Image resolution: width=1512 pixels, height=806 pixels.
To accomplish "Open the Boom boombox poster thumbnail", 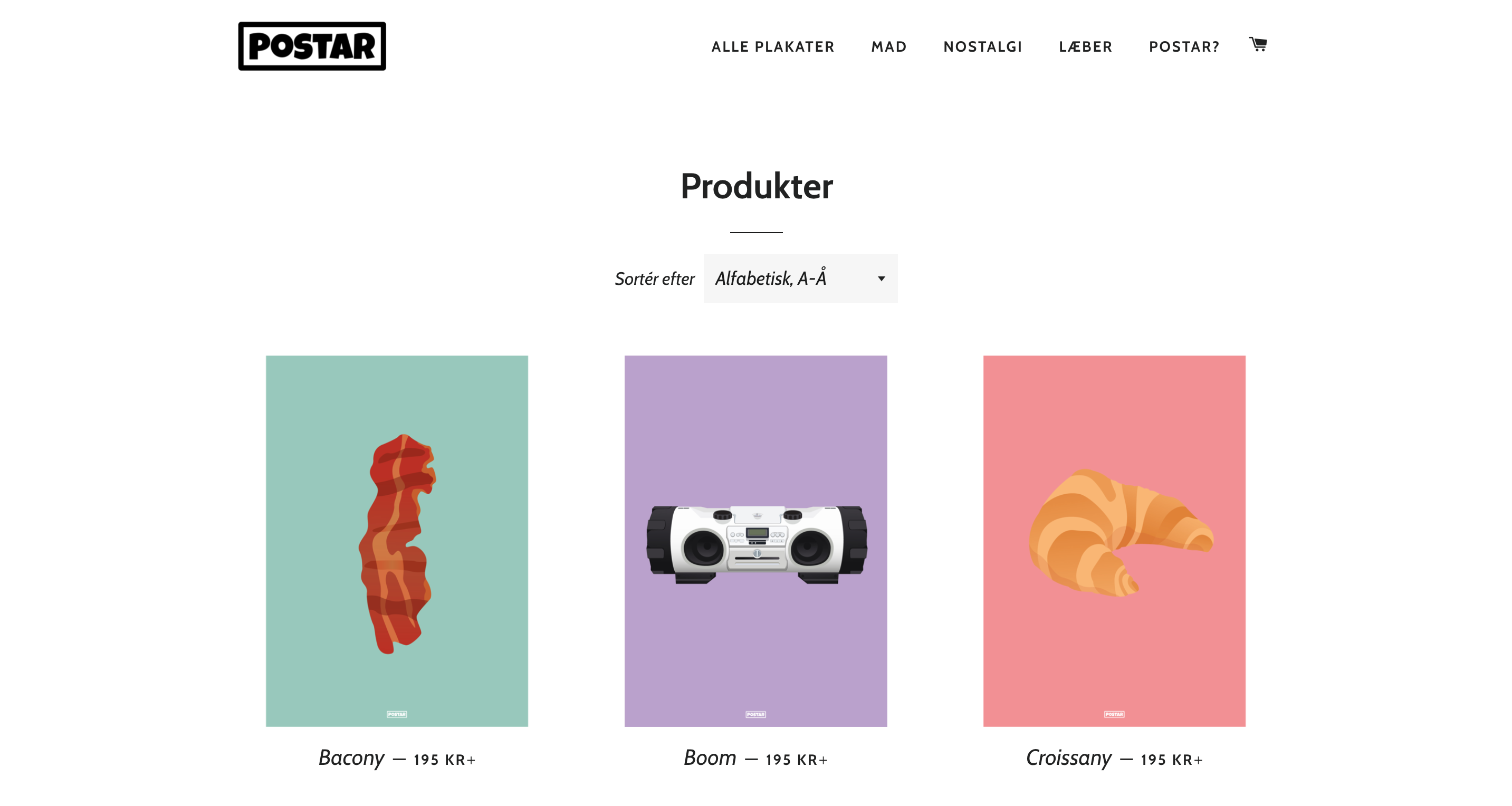I will pyautogui.click(x=755, y=541).
